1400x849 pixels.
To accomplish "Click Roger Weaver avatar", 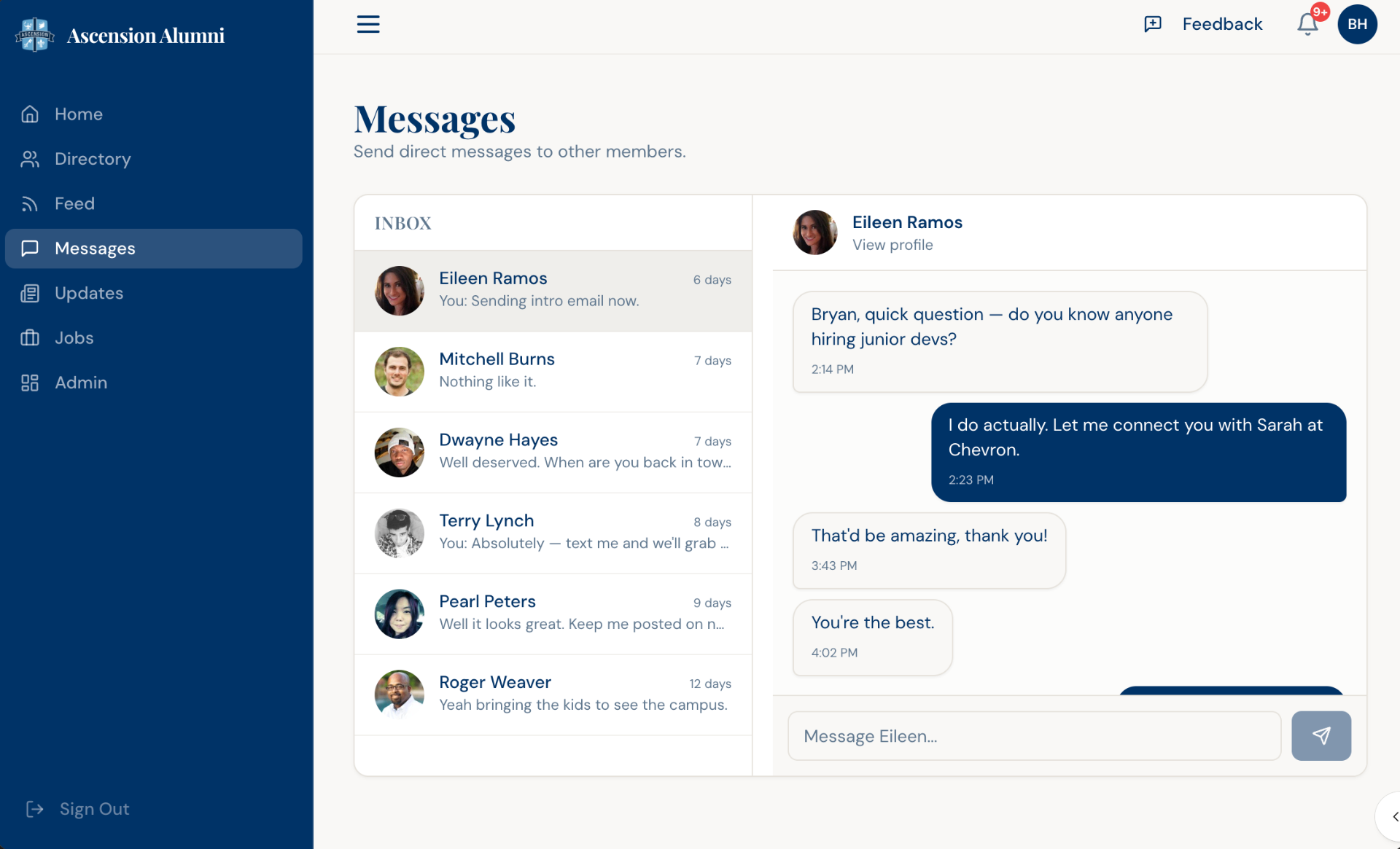I will point(400,695).
